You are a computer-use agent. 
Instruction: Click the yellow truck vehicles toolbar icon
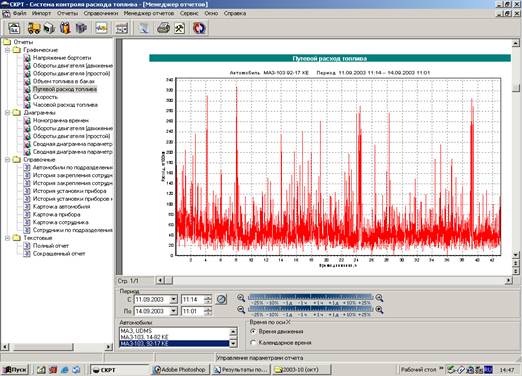click(x=34, y=28)
